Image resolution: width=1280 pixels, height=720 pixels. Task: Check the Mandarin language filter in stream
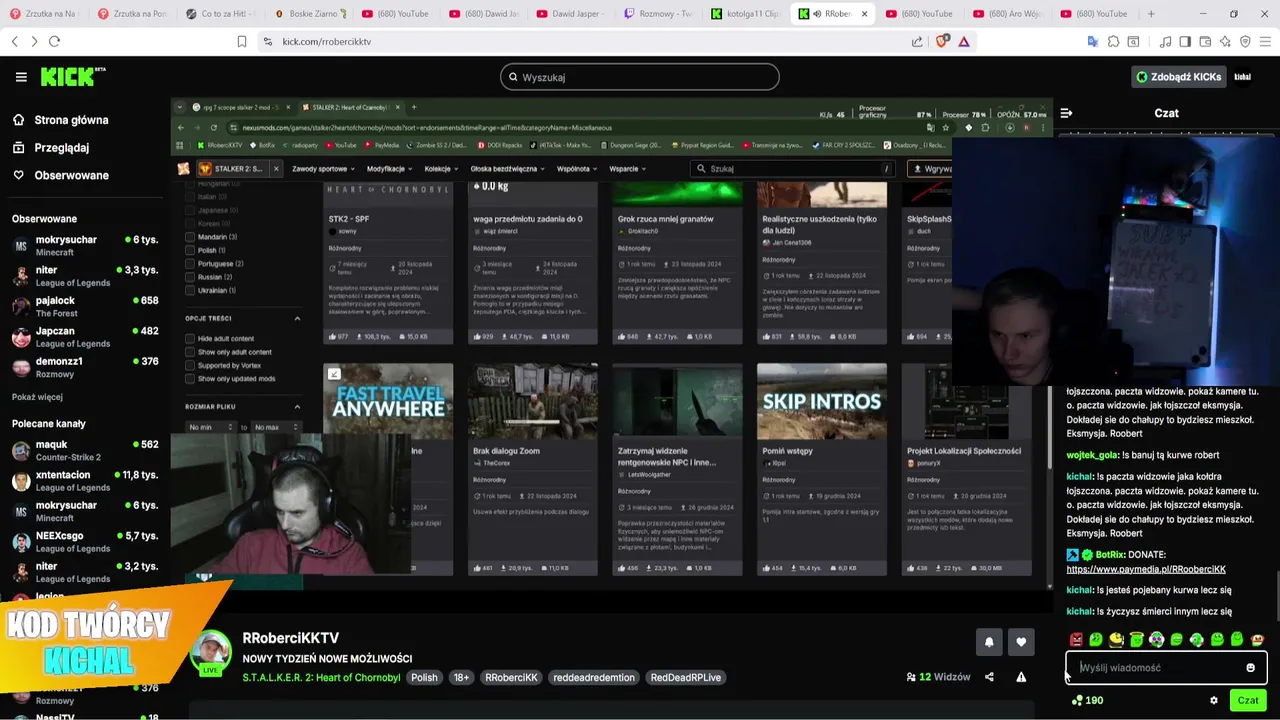point(190,237)
